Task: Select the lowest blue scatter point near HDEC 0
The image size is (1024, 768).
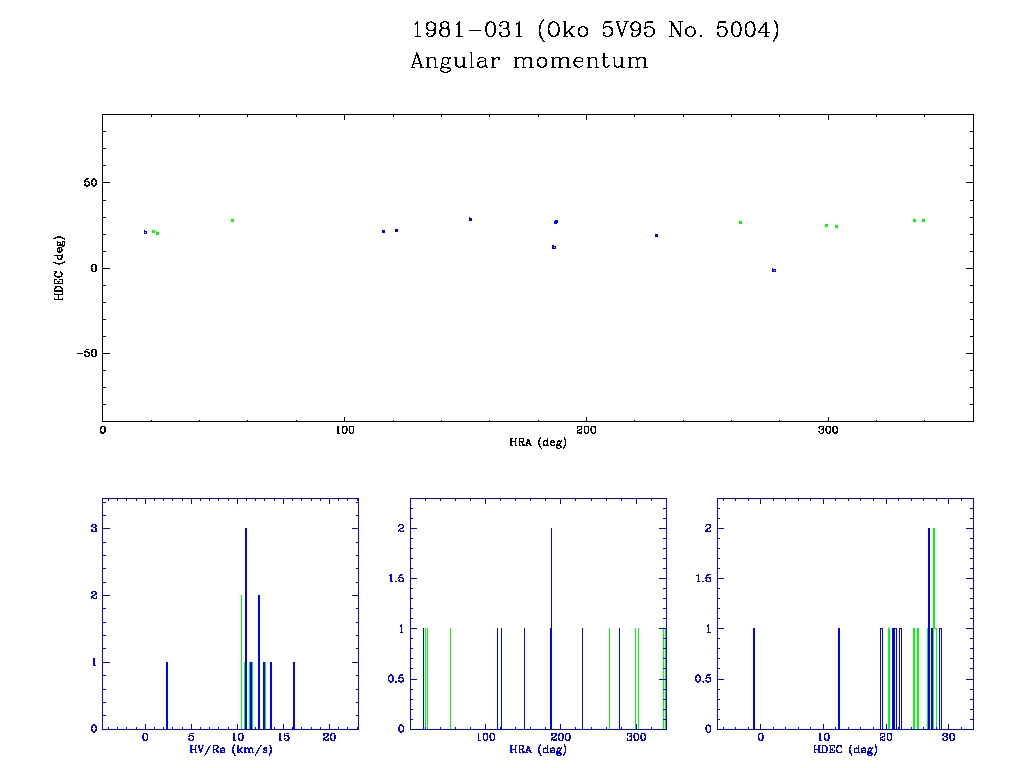Action: pyautogui.click(x=774, y=270)
